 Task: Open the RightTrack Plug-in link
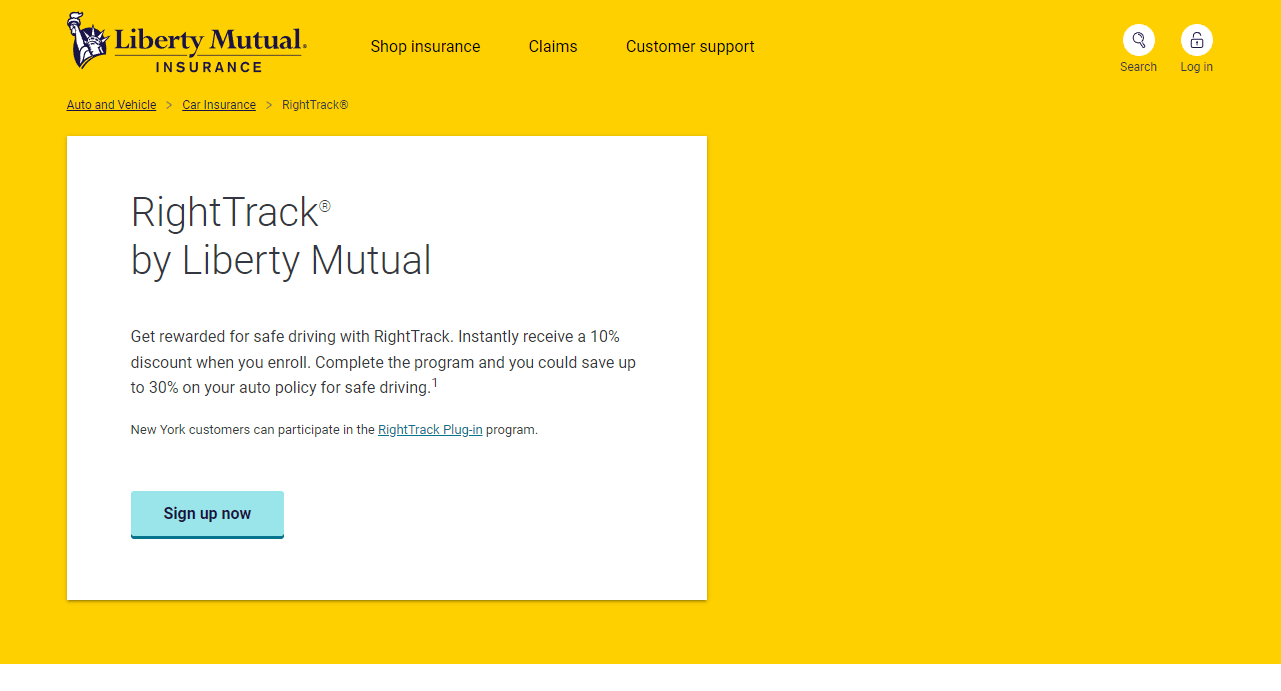click(x=430, y=430)
